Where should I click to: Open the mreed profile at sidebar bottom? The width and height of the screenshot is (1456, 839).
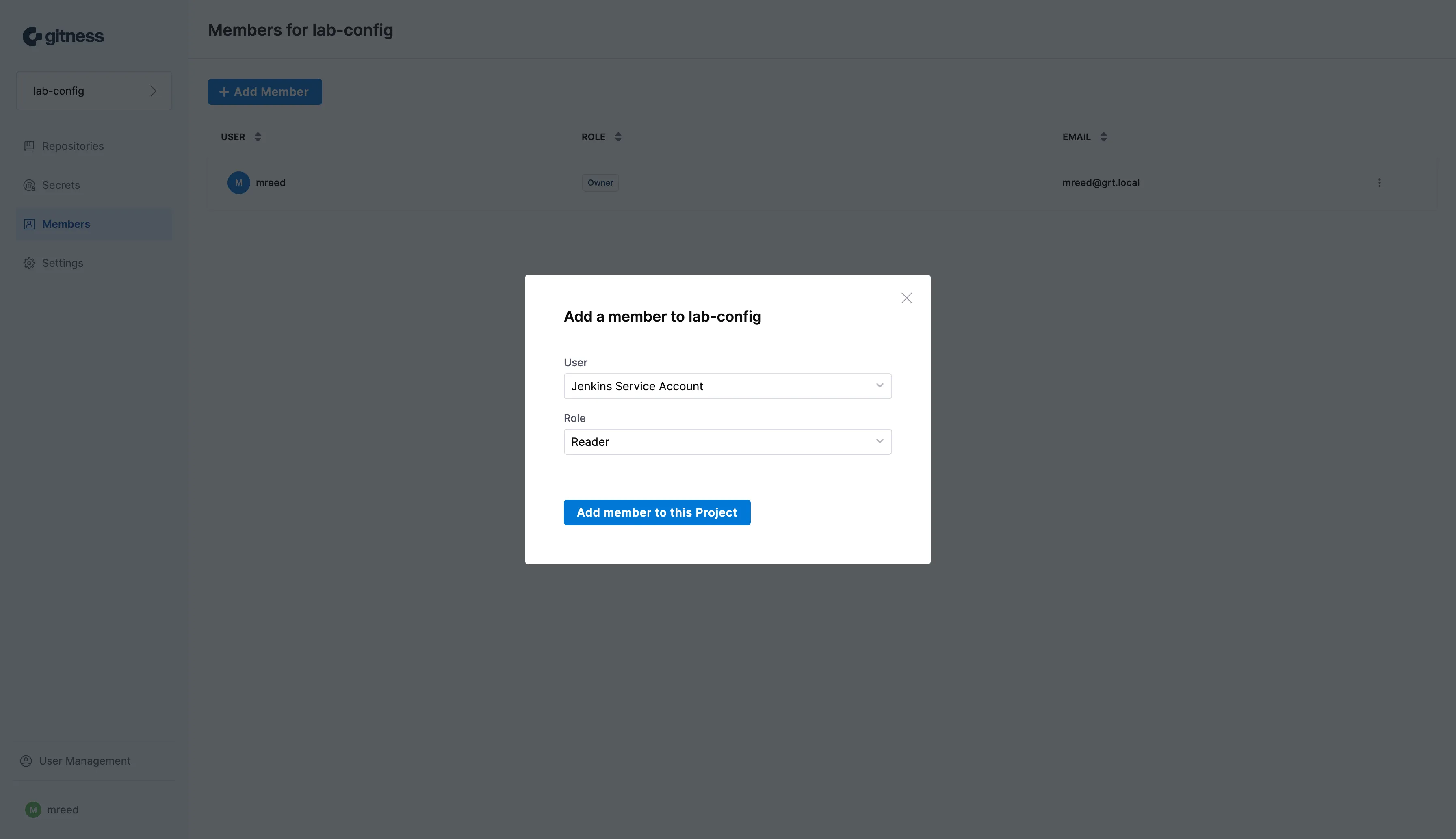(52, 810)
